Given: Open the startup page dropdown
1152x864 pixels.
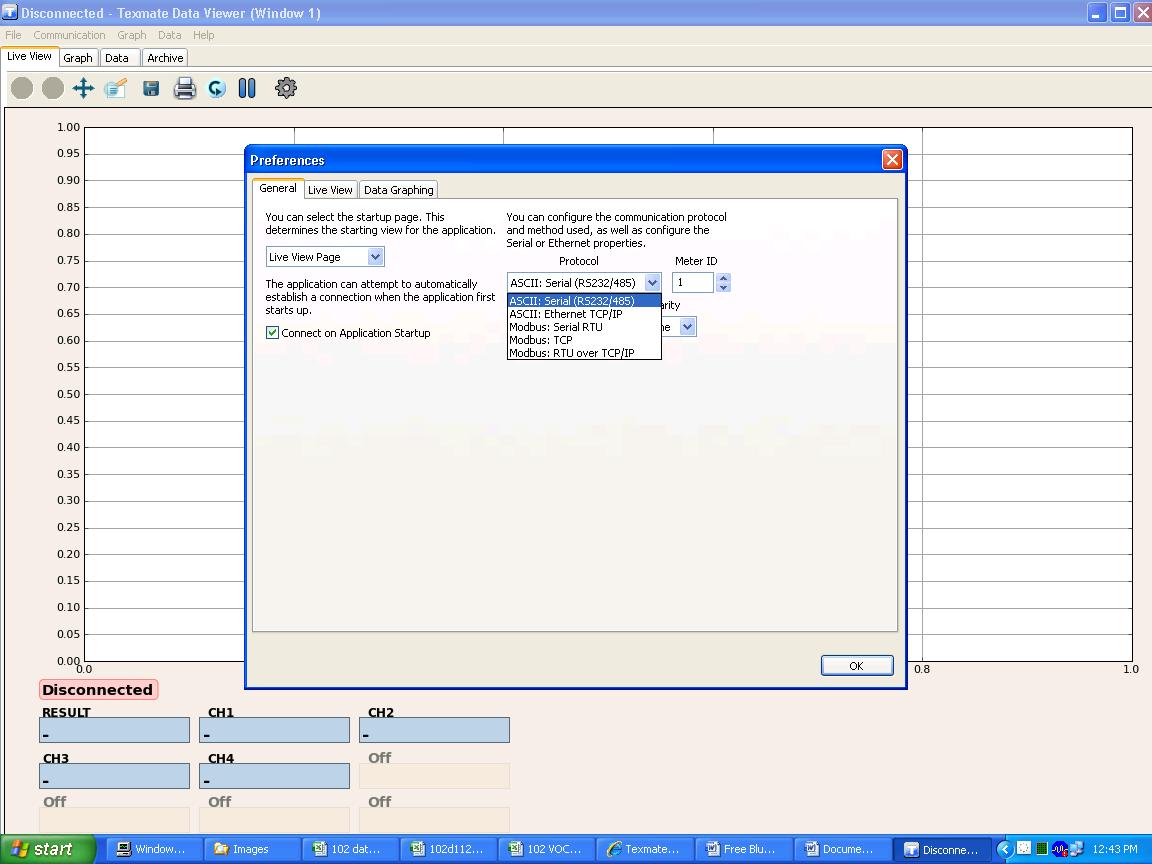Looking at the screenshot, I should point(375,256).
